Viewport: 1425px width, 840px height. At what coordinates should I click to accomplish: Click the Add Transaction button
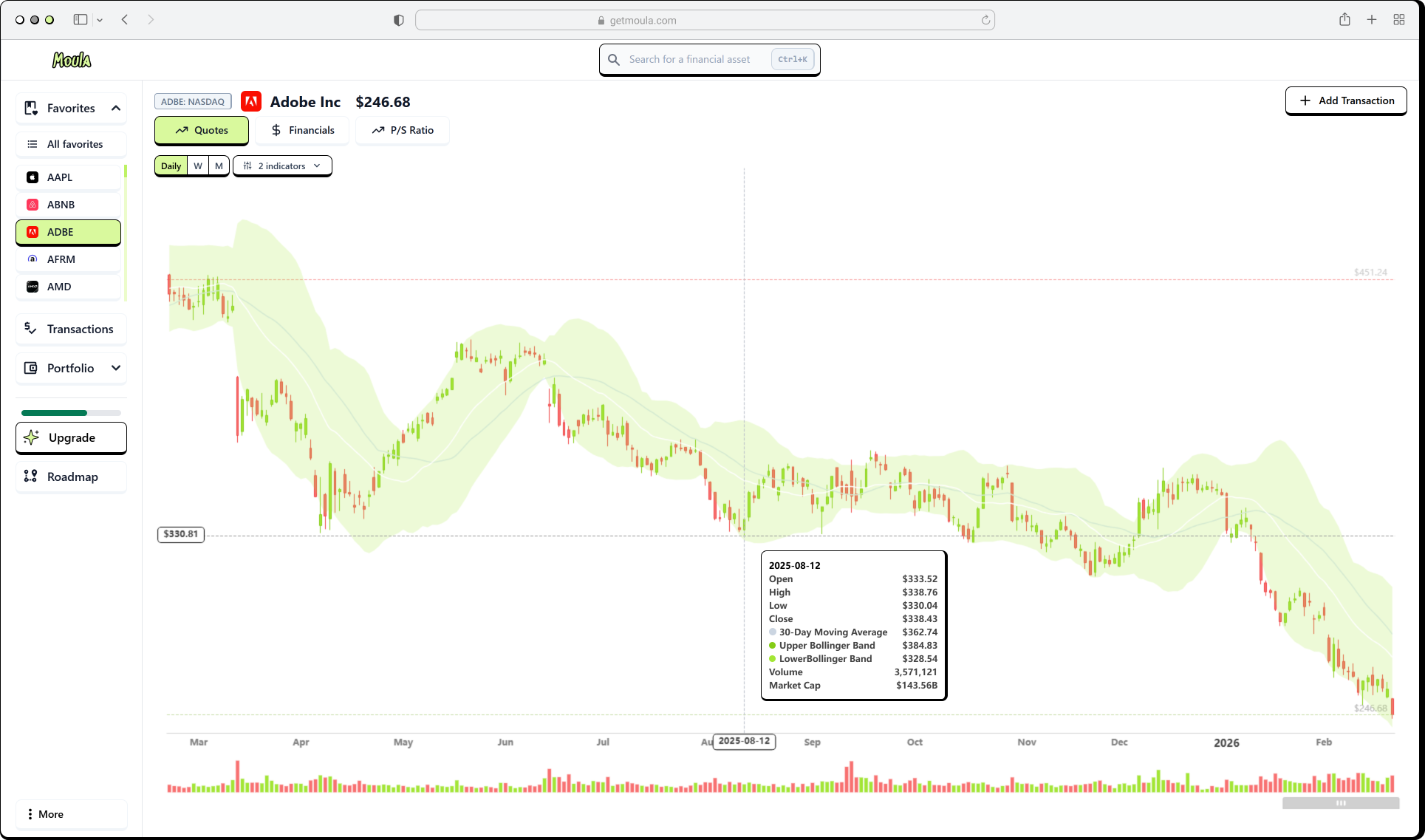[x=1346, y=100]
